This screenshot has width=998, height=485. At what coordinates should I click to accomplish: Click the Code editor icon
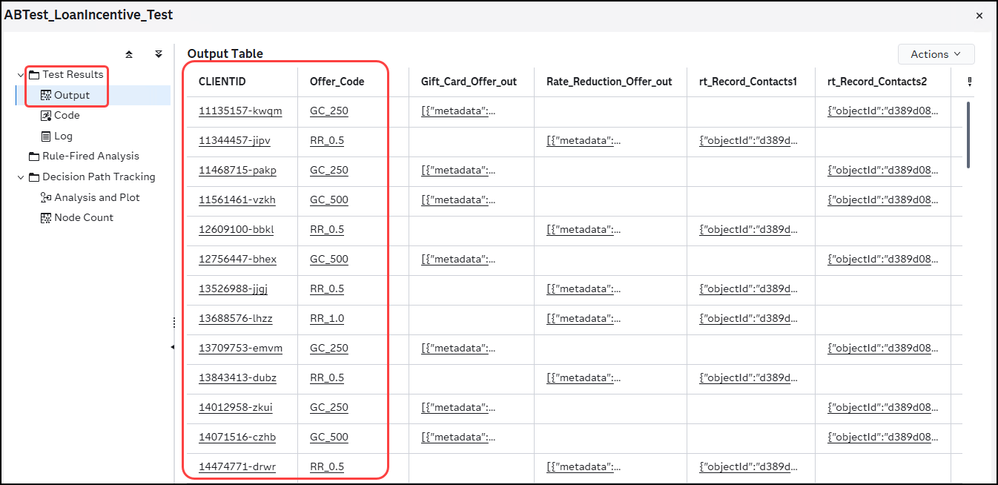coord(46,116)
